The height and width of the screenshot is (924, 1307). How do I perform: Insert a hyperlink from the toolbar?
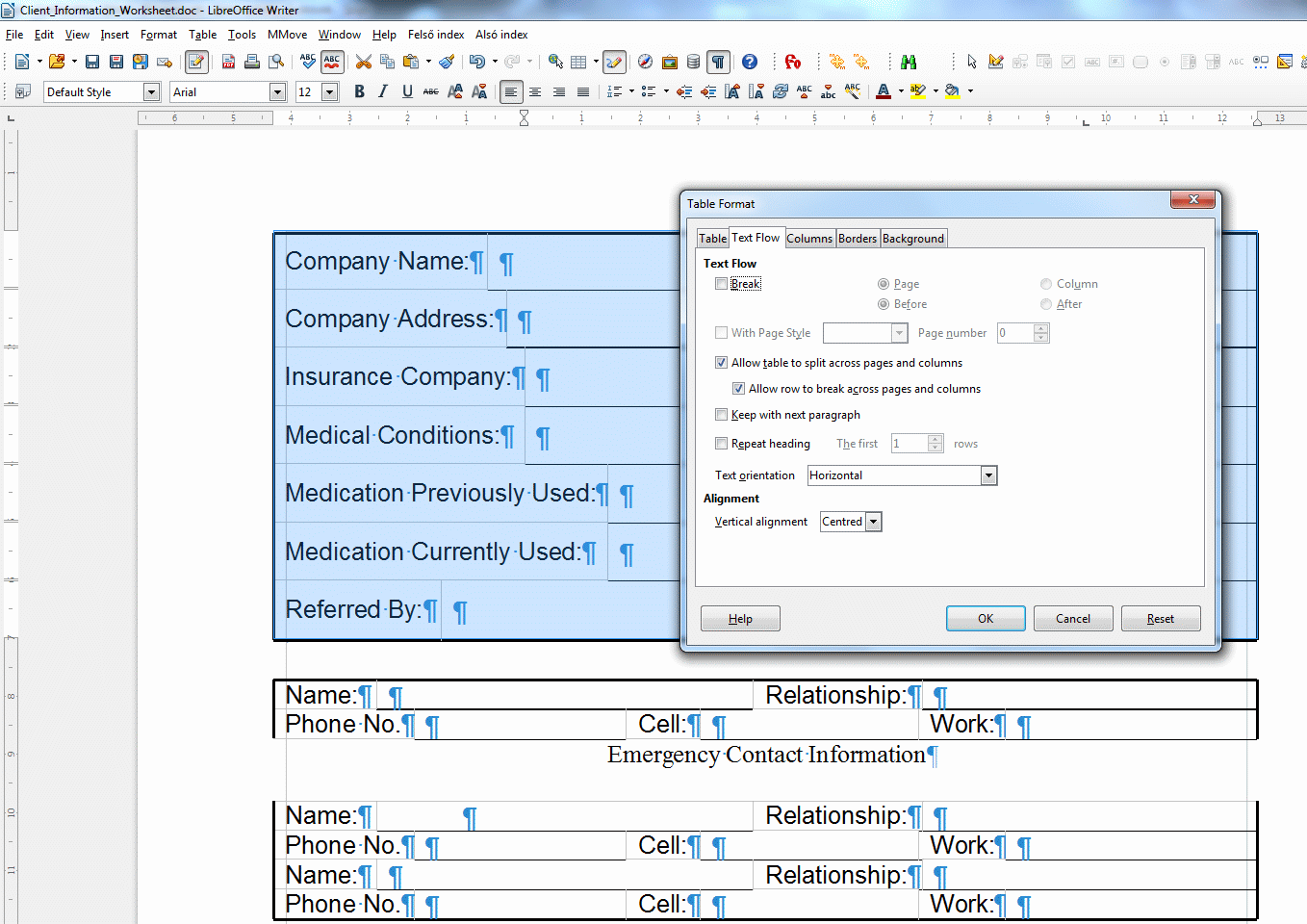tap(555, 62)
